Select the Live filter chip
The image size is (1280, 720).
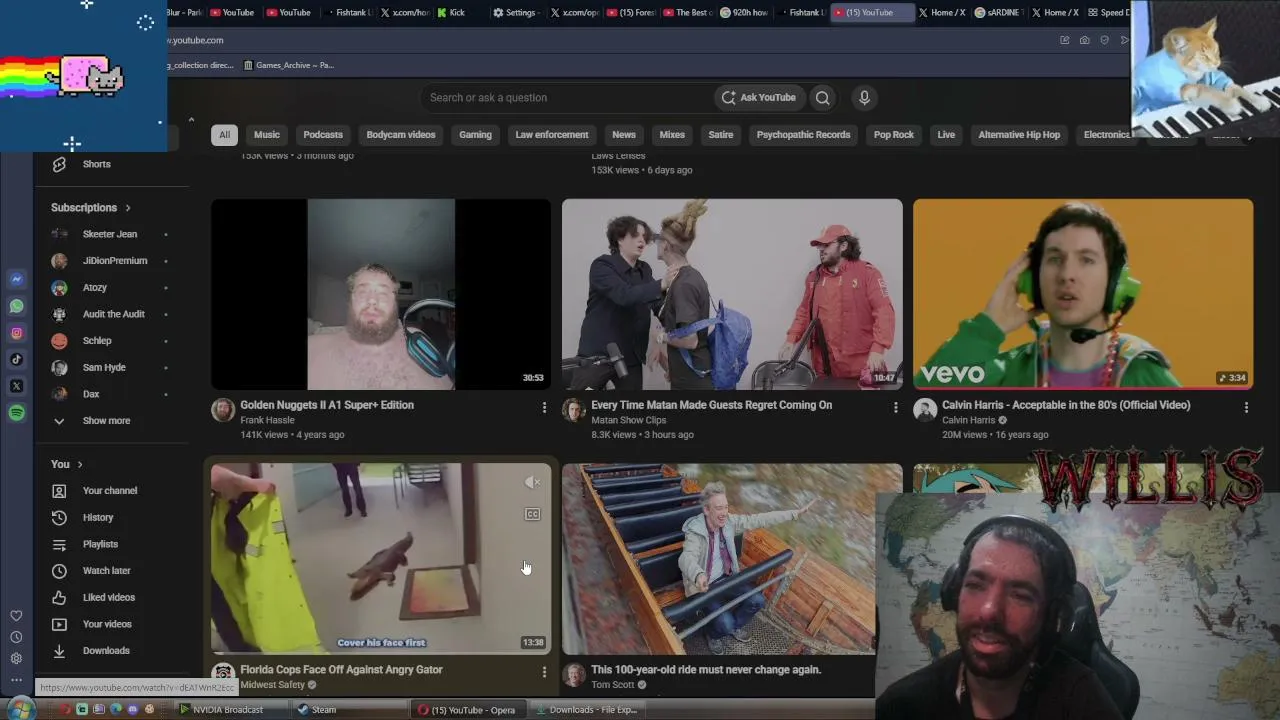click(946, 135)
